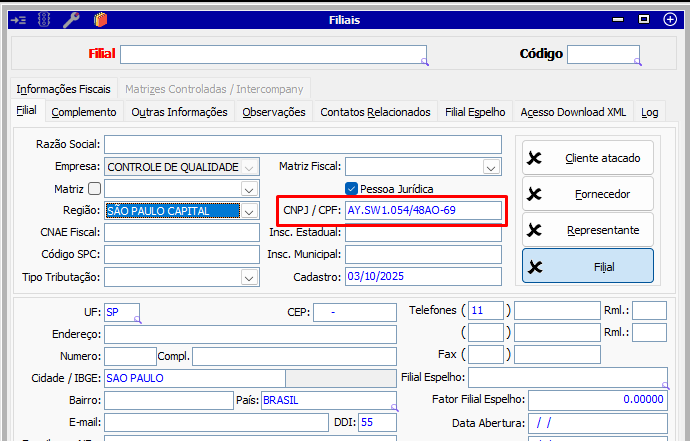The height and width of the screenshot is (441, 690).
Task: Click the second Rml. extension field
Action: tap(650, 333)
